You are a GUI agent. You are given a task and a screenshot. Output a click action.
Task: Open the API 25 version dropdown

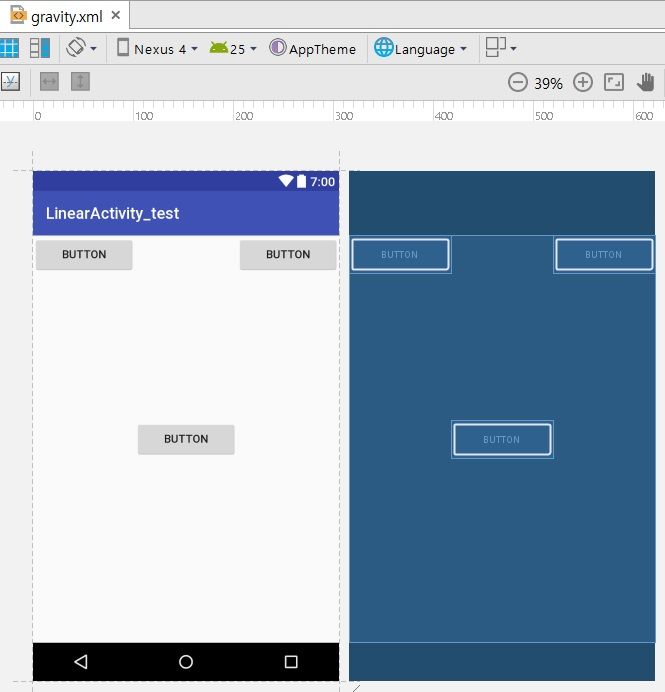tap(233, 48)
